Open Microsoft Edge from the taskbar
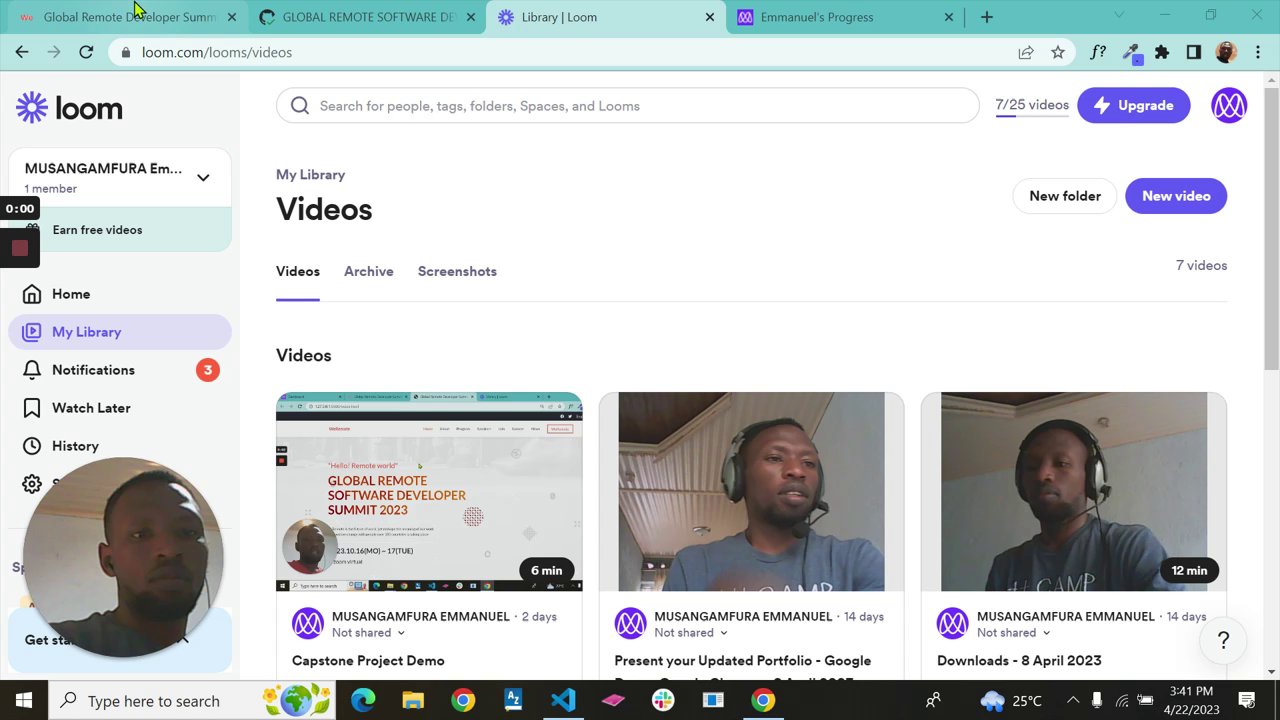 click(x=363, y=700)
